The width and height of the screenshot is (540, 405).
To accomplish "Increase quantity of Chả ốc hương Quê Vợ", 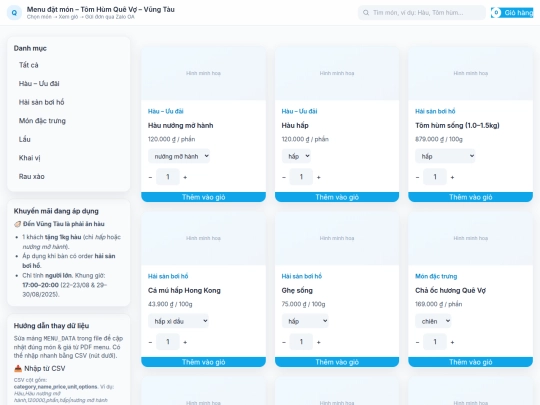I will (452, 342).
